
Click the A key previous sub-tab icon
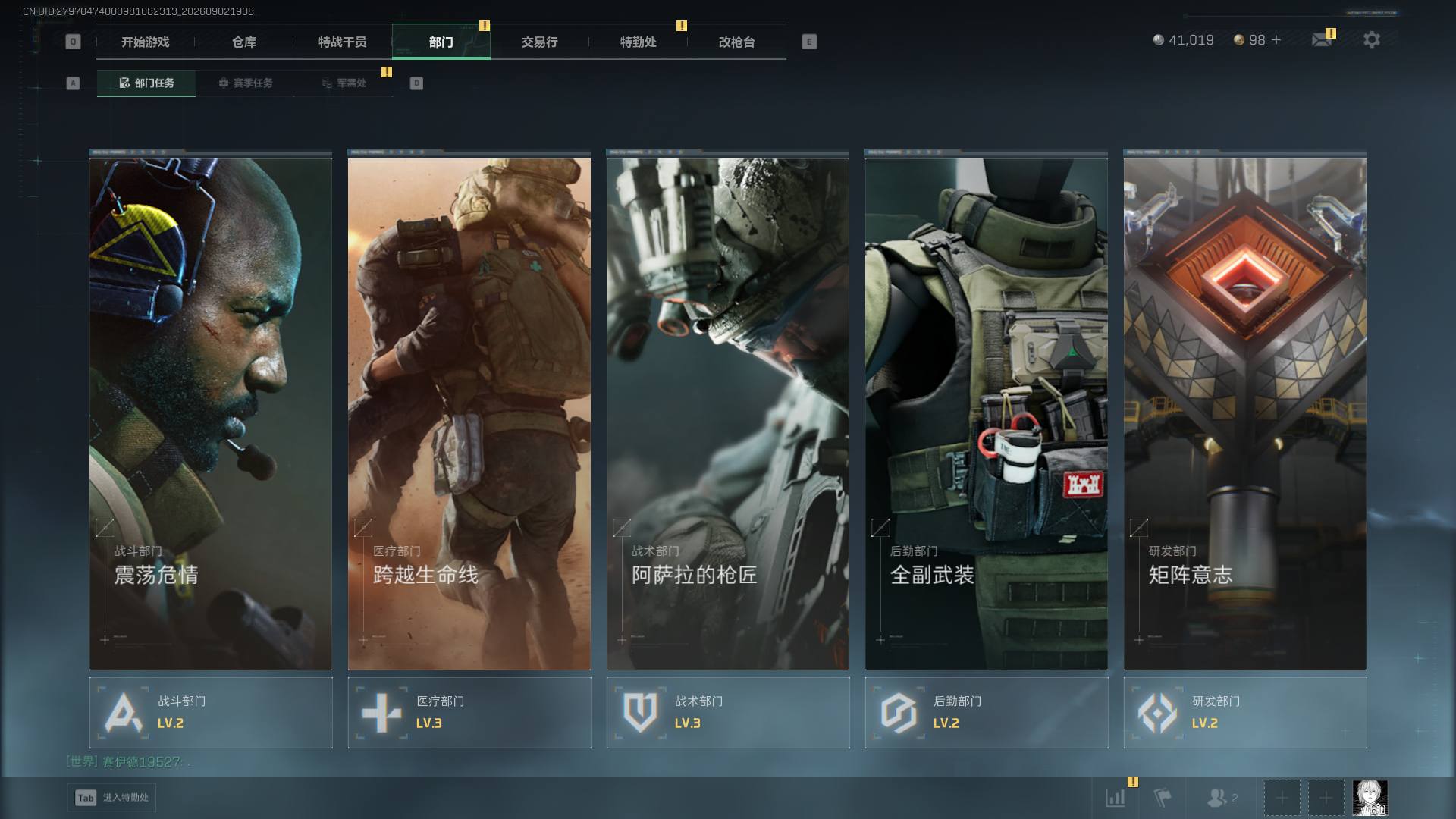point(73,83)
